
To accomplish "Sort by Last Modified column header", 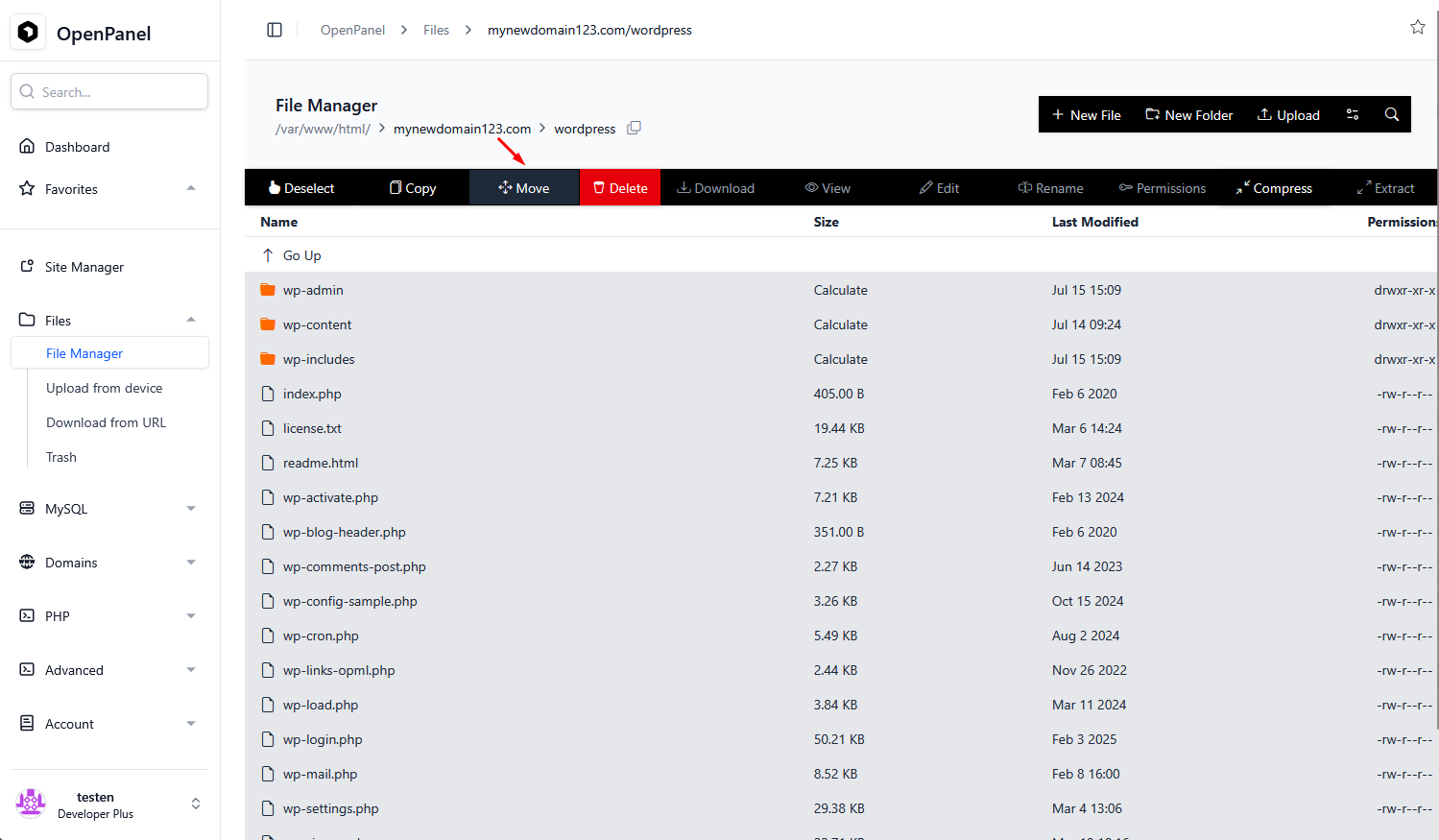I will [1094, 222].
